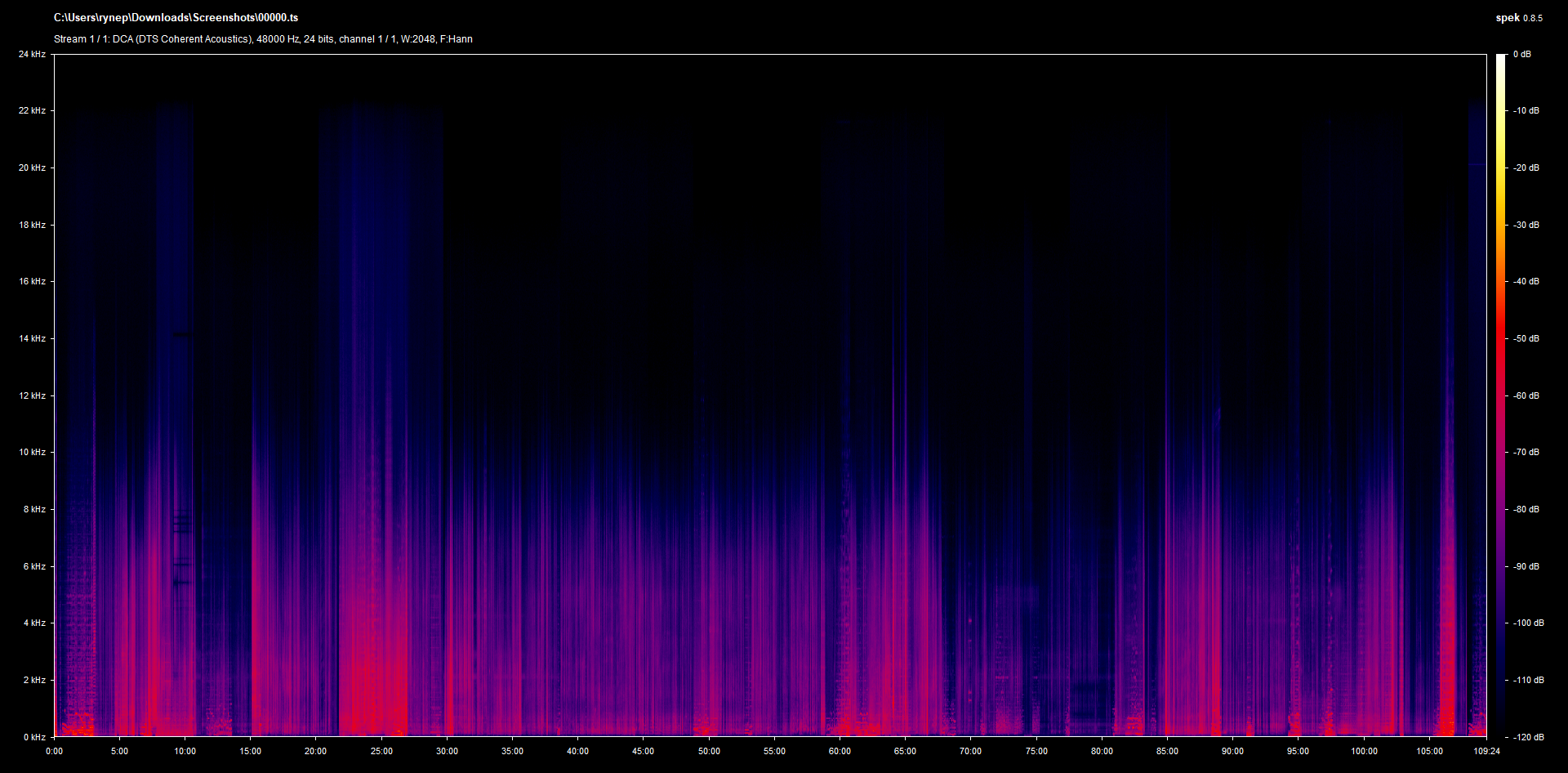
Task: Select the 0:00 time axis marker
Action: [x=54, y=751]
